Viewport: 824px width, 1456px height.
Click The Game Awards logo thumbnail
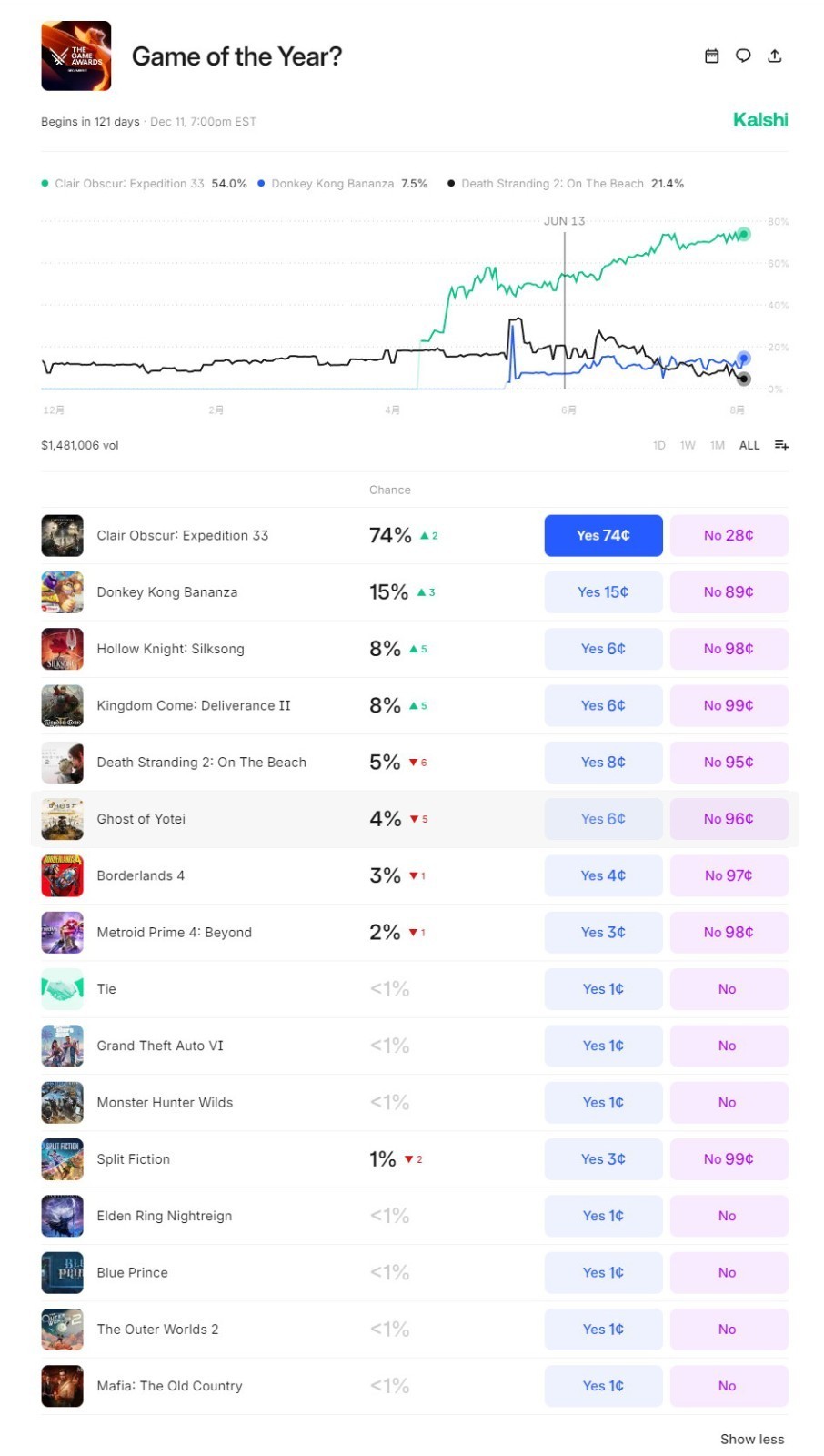76,56
